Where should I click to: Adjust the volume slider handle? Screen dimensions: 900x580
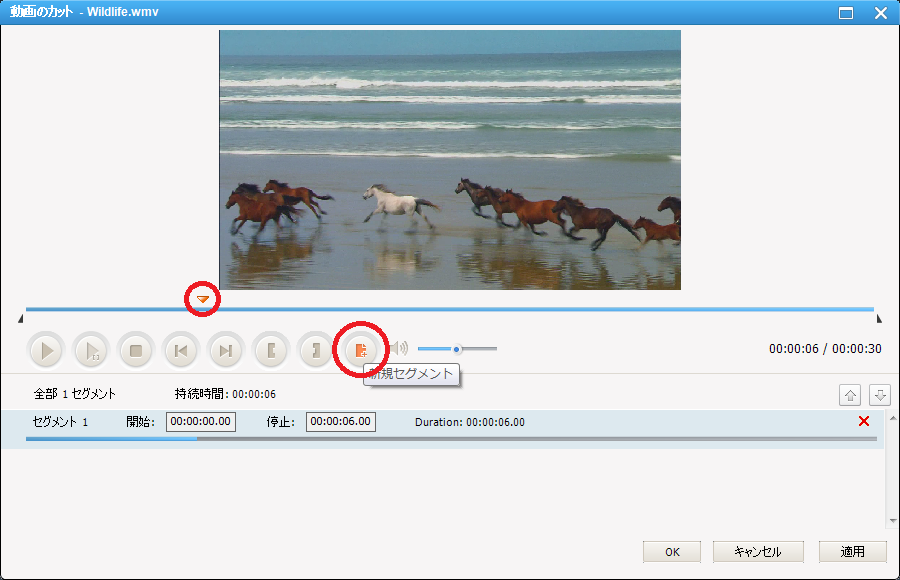(x=457, y=349)
